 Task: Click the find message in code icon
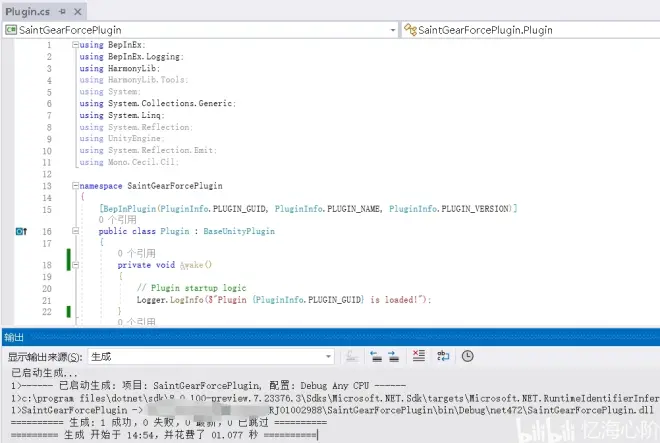351,356
